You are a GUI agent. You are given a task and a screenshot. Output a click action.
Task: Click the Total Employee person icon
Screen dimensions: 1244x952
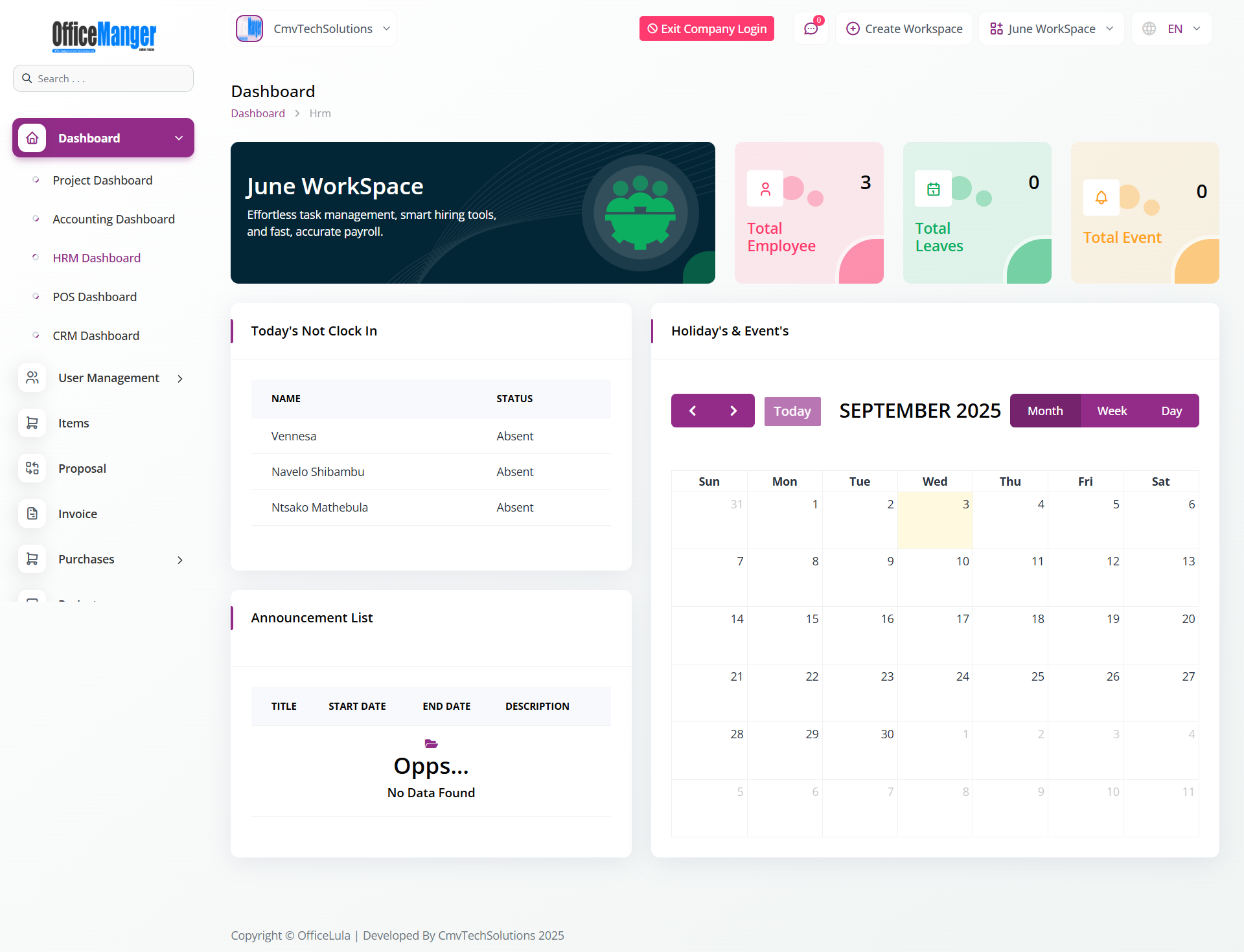click(x=765, y=188)
